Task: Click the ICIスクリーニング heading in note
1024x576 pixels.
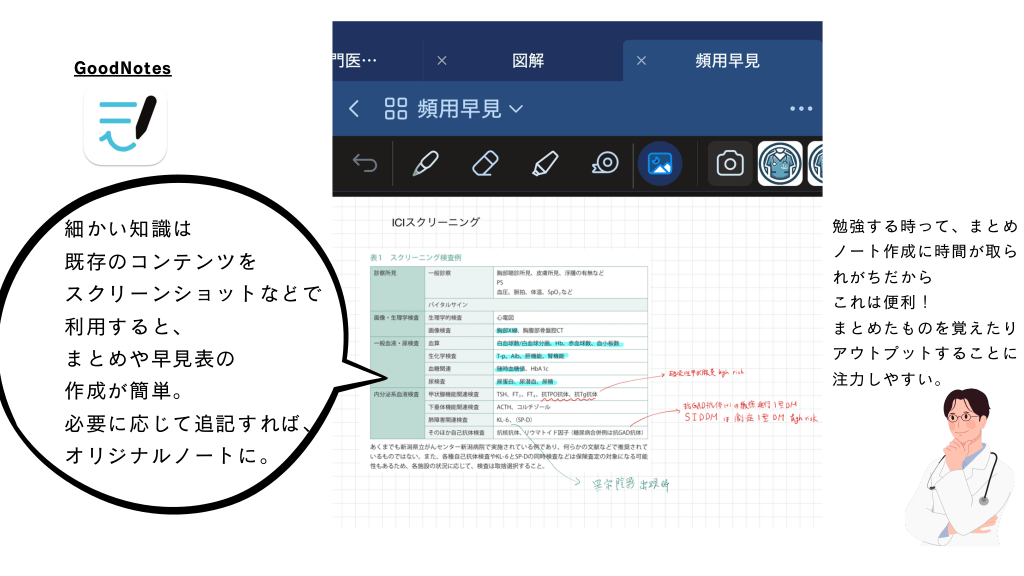Action: pos(436,222)
